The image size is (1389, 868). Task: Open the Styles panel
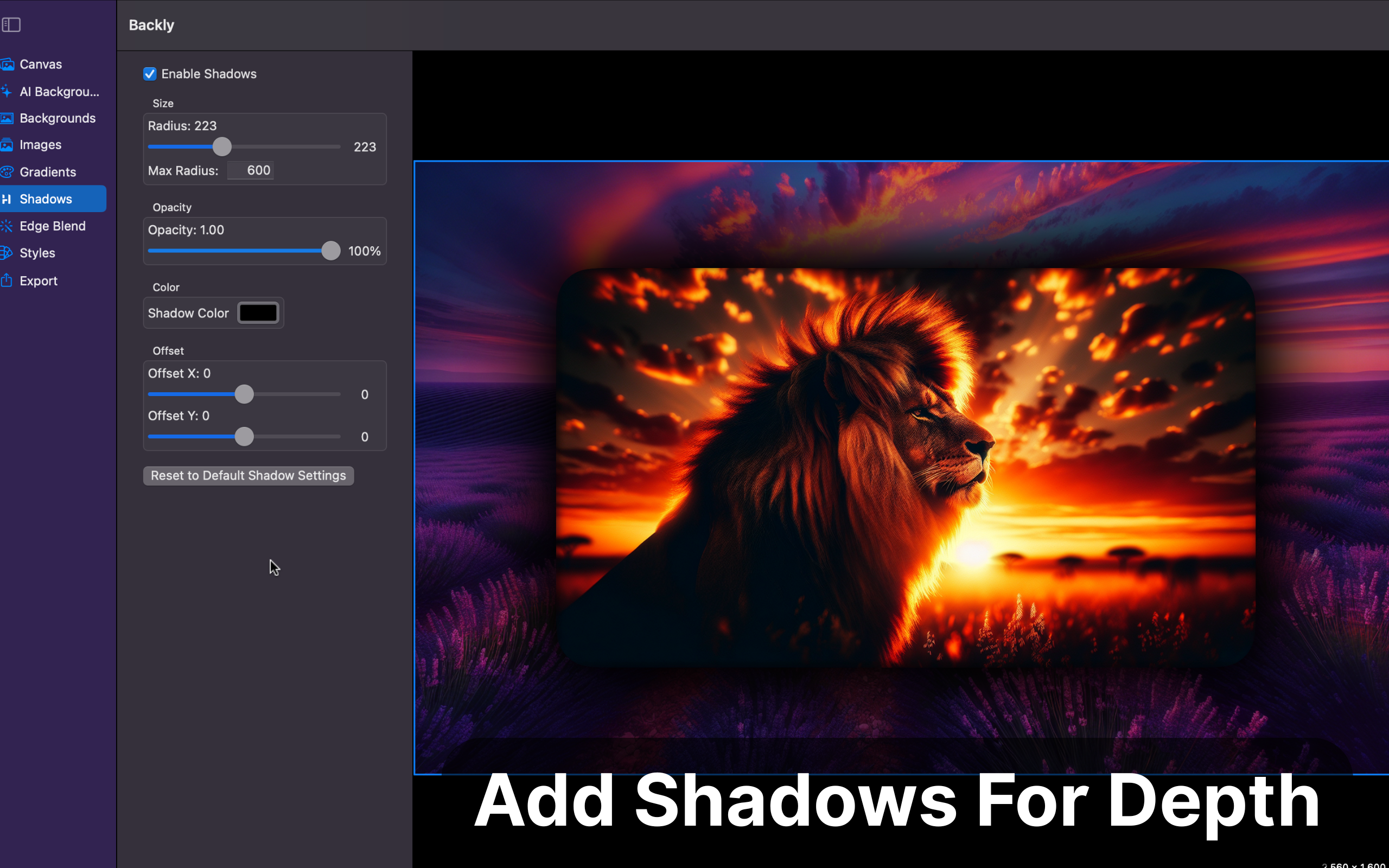(x=37, y=253)
